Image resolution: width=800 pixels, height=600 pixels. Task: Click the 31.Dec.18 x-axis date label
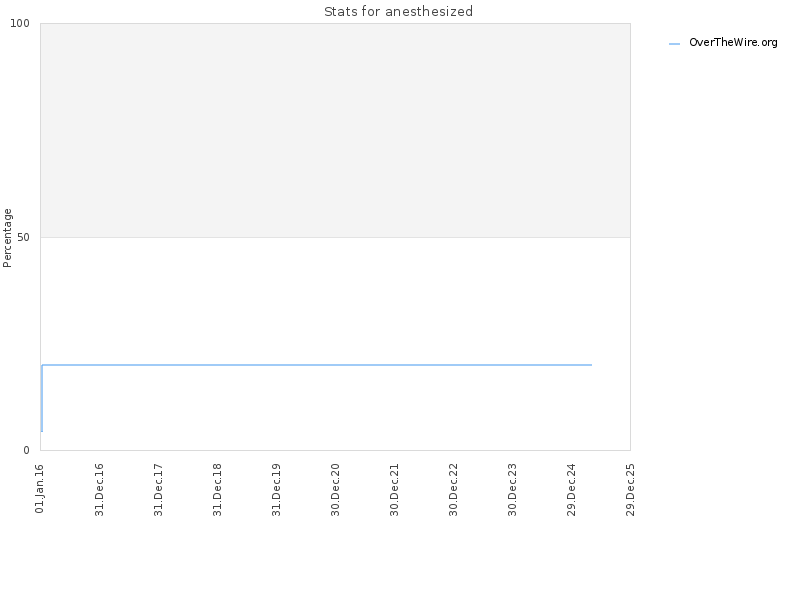coord(217,490)
